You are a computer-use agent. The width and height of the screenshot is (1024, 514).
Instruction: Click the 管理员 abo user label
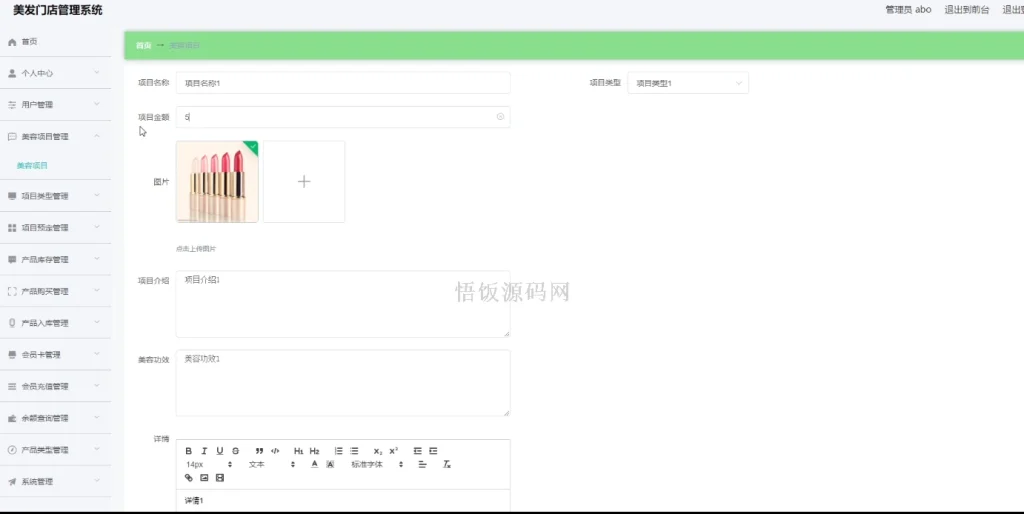pos(908,10)
